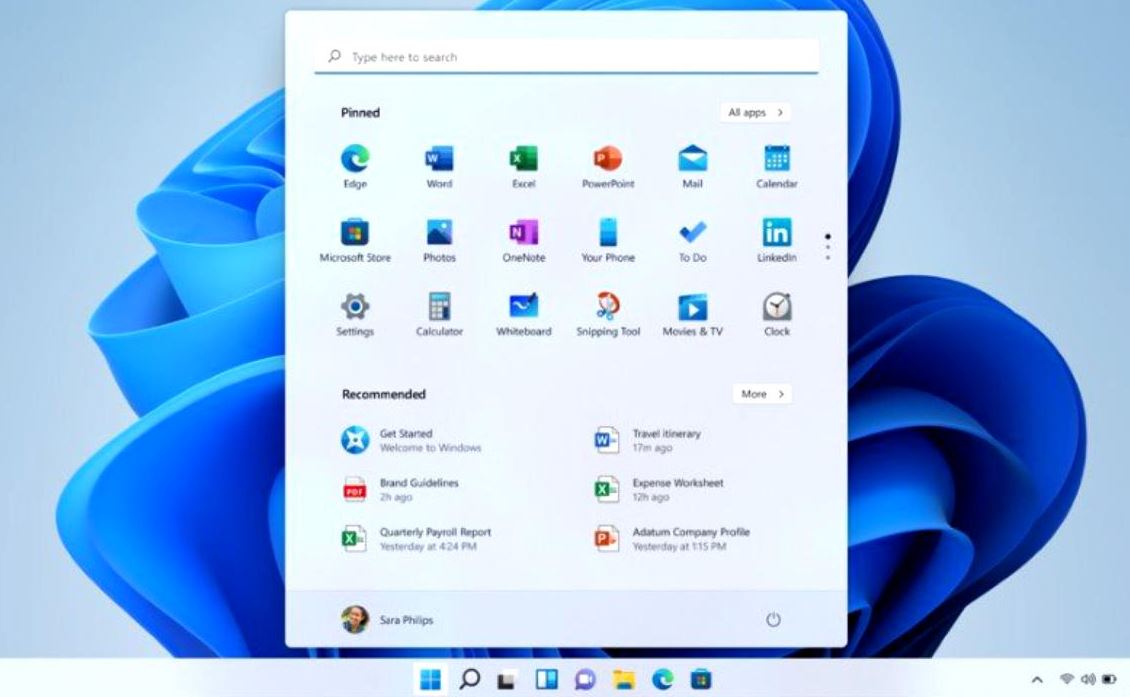The width and height of the screenshot is (1130, 697).
Task: Open Microsoft Store on the taskbar
Action: click(x=700, y=679)
